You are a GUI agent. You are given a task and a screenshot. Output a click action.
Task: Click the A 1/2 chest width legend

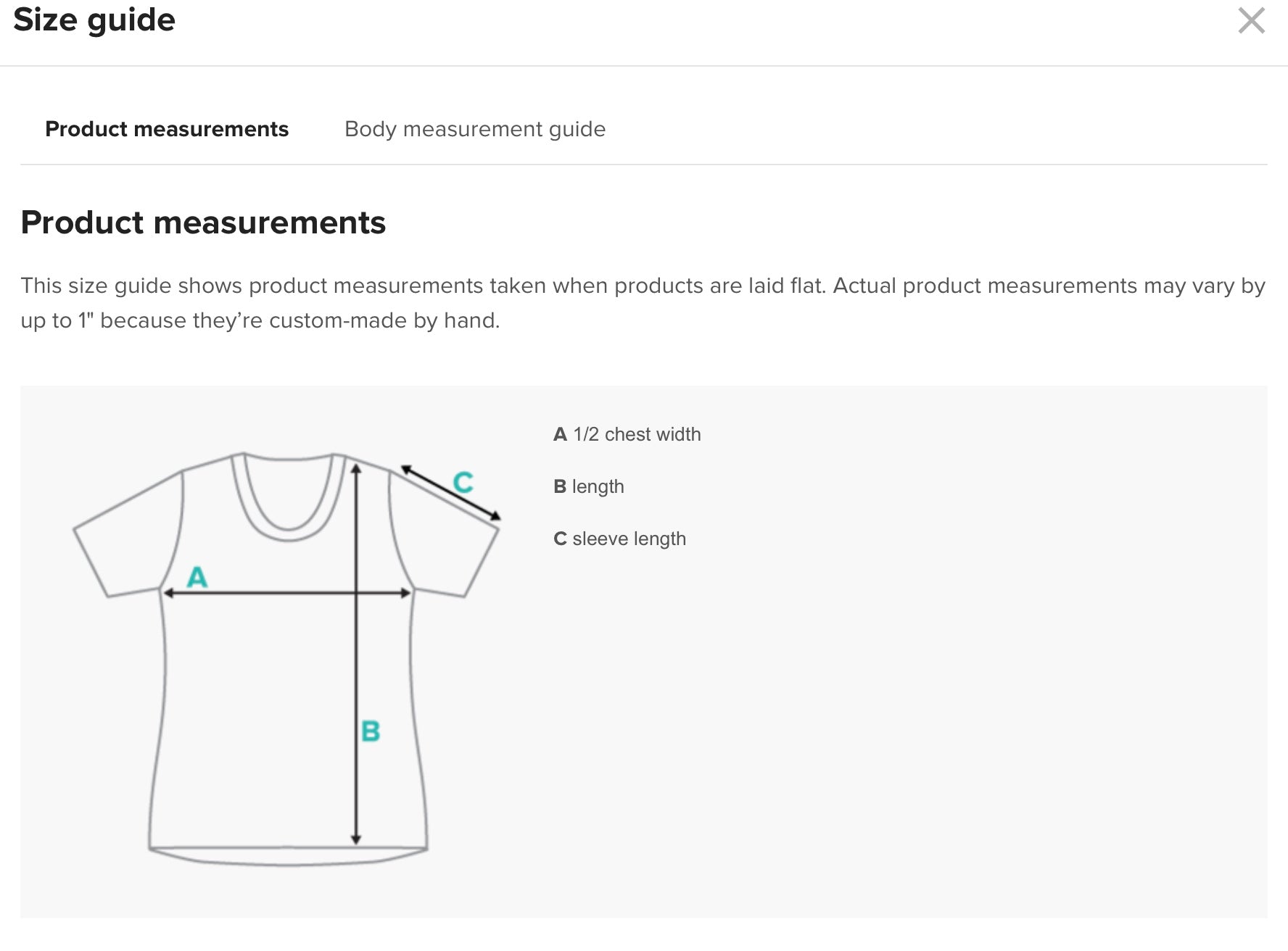(627, 434)
